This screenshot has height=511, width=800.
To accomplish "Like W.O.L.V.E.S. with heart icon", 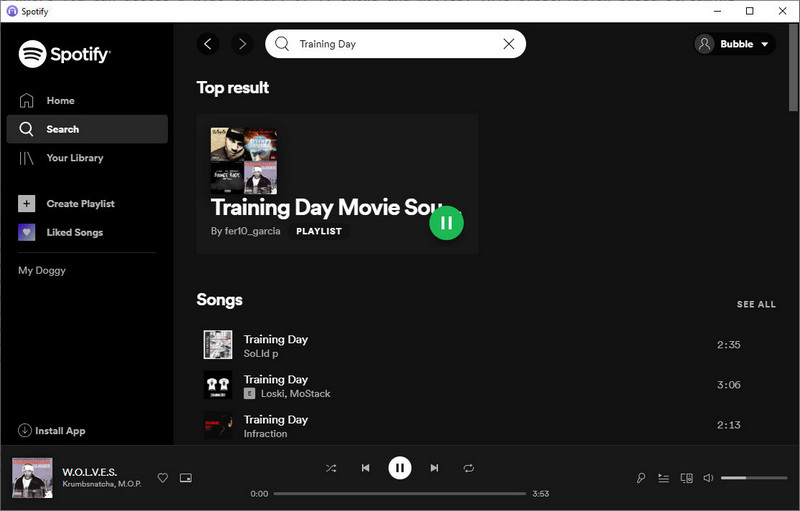I will [x=163, y=478].
